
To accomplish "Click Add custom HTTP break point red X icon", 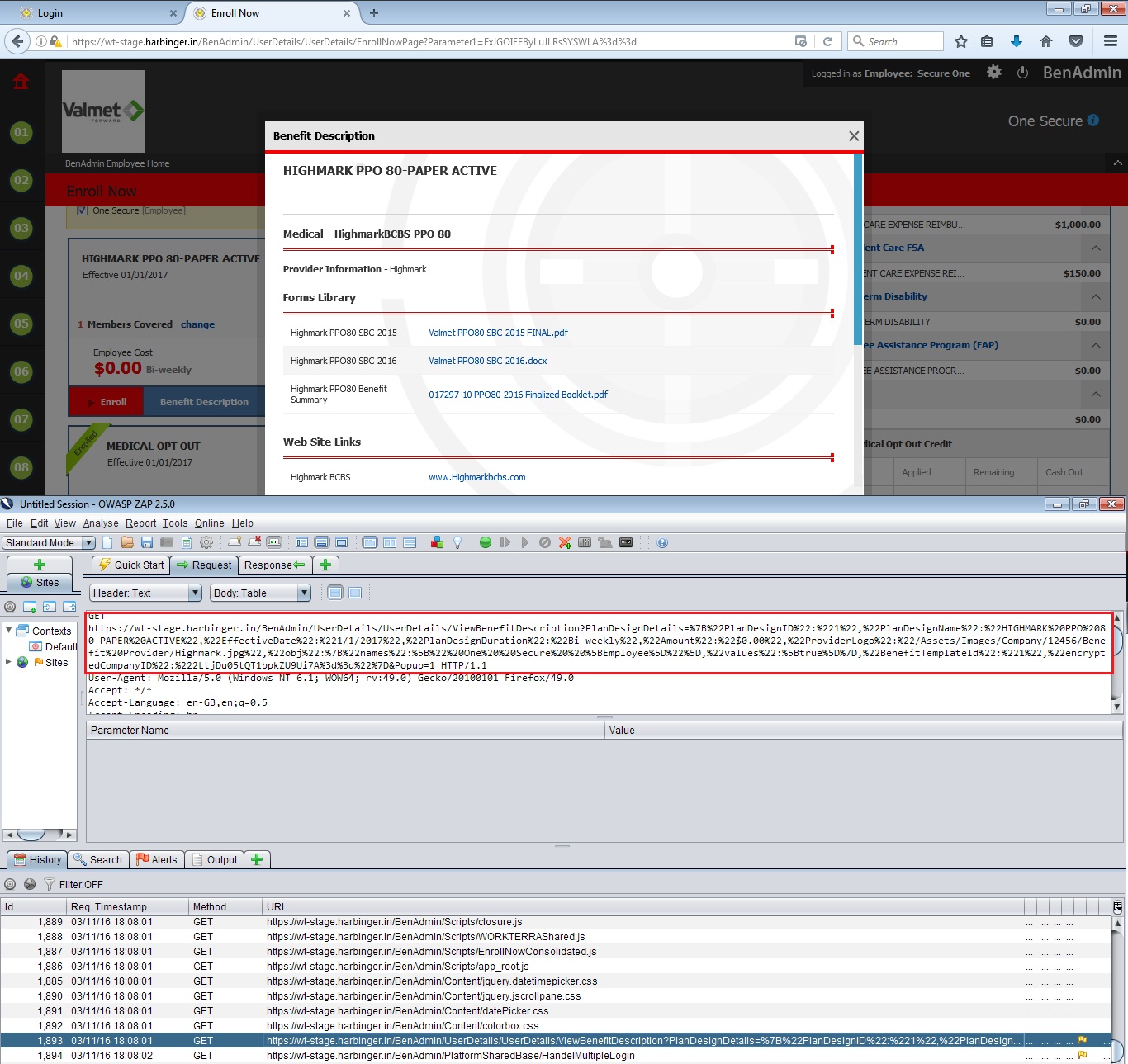I will (565, 542).
